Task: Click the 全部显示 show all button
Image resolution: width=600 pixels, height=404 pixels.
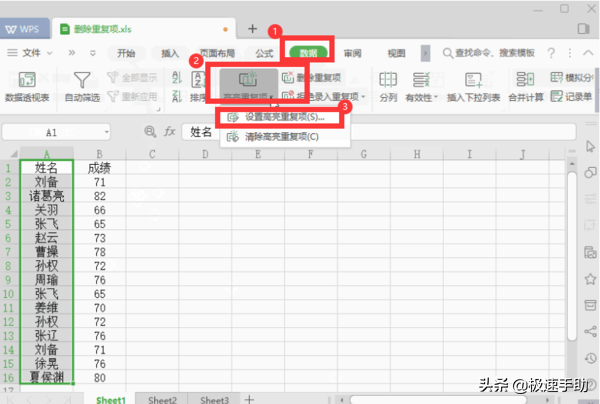Action: (x=132, y=78)
